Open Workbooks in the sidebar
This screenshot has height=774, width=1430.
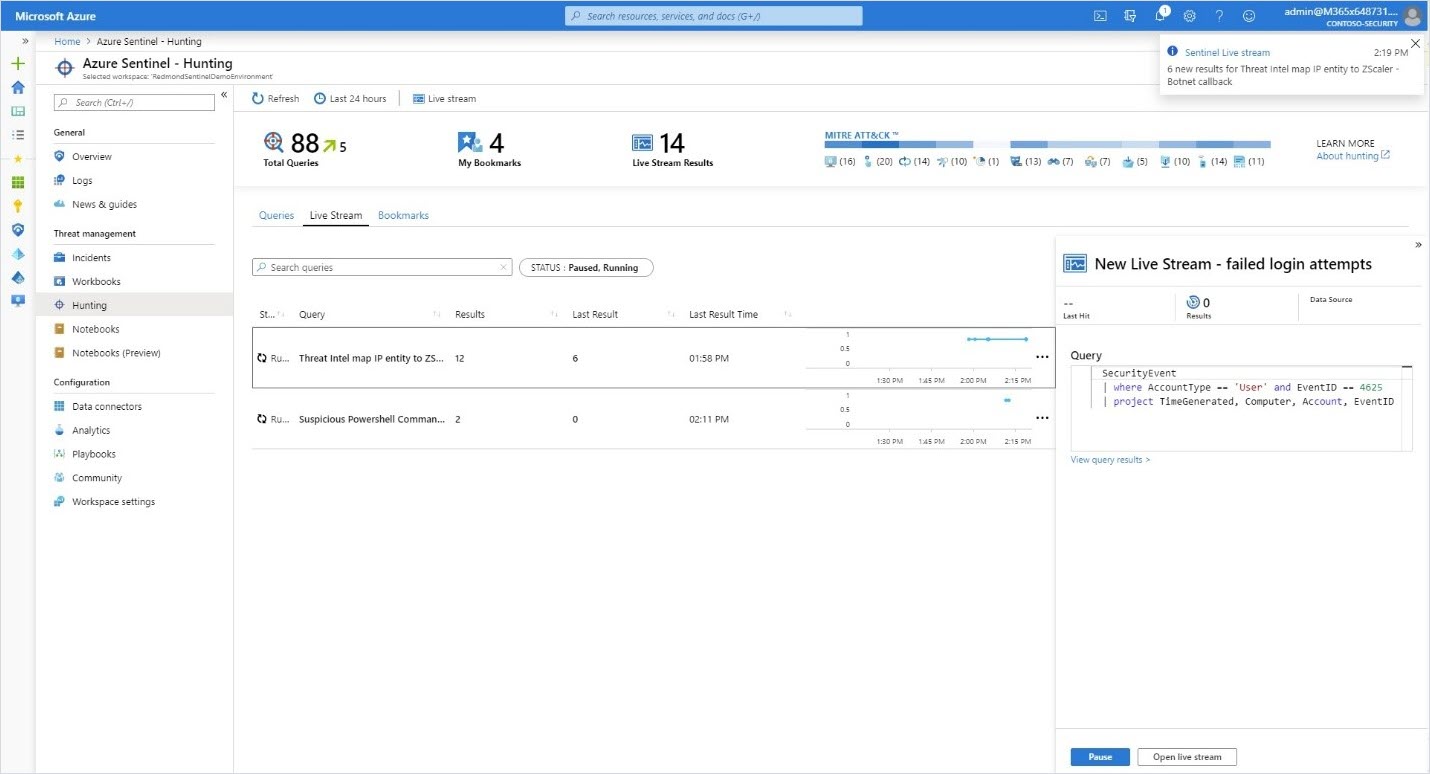pyautogui.click(x=95, y=281)
